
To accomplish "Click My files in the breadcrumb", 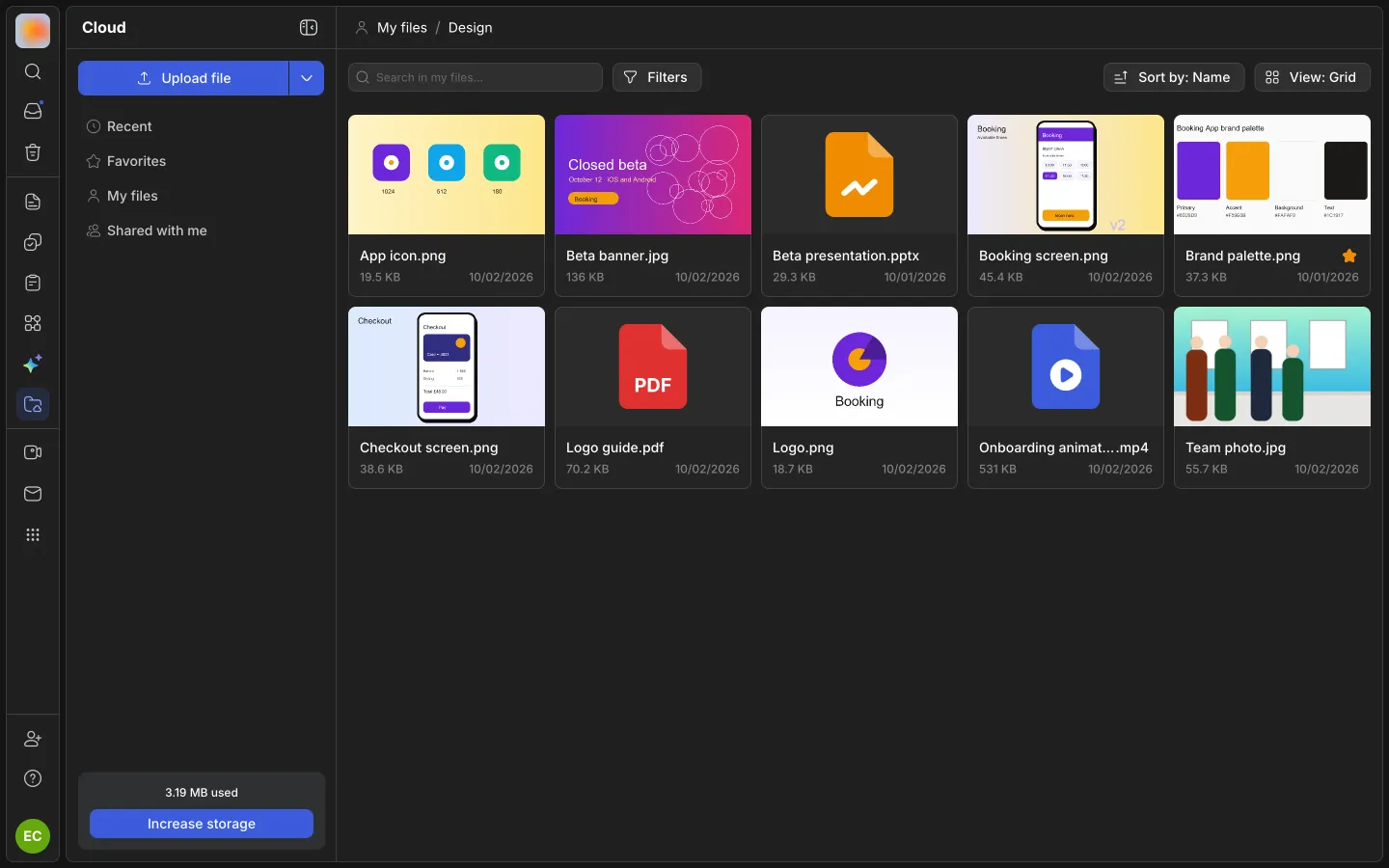I will coord(402,28).
